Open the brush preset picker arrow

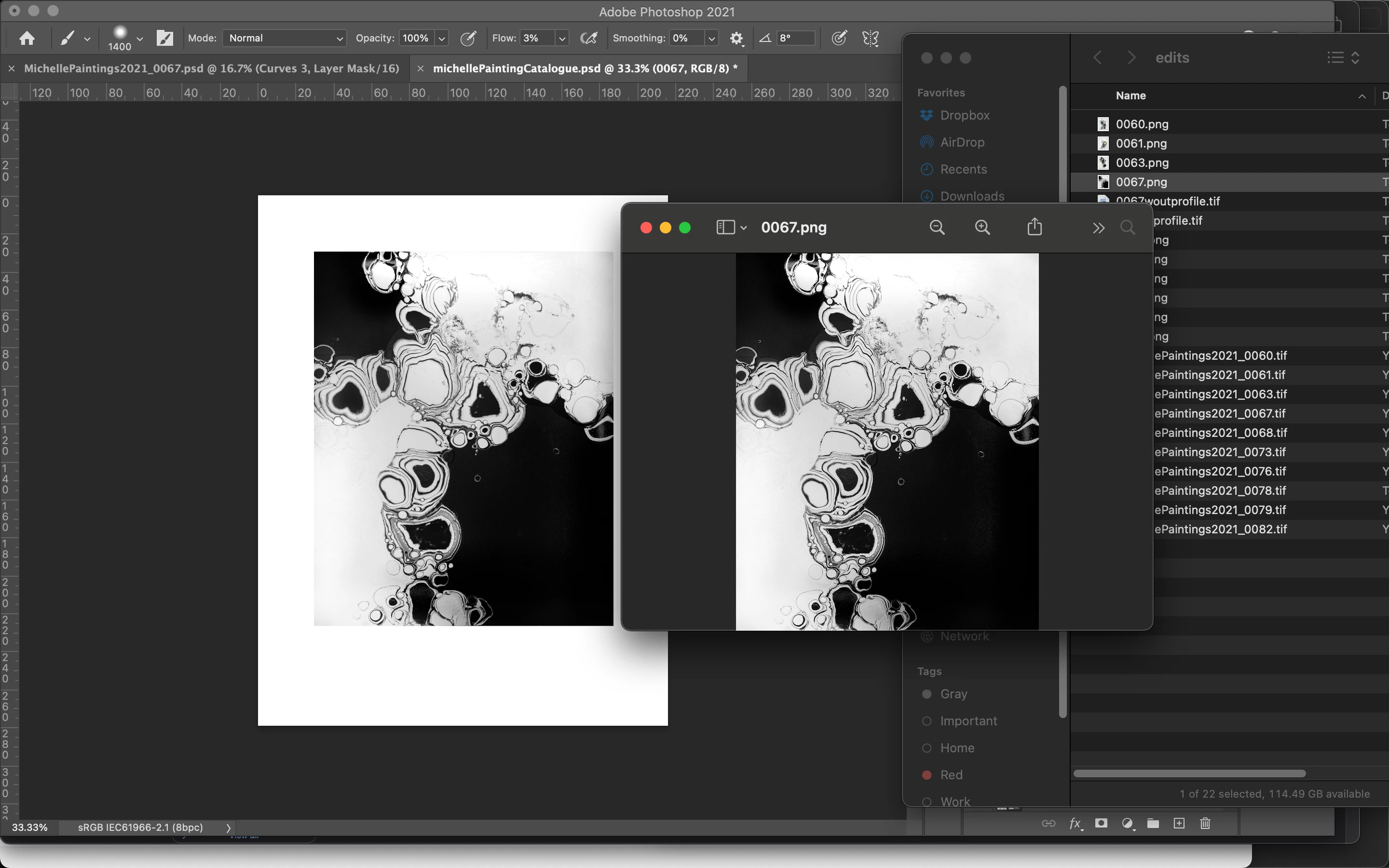(x=139, y=39)
